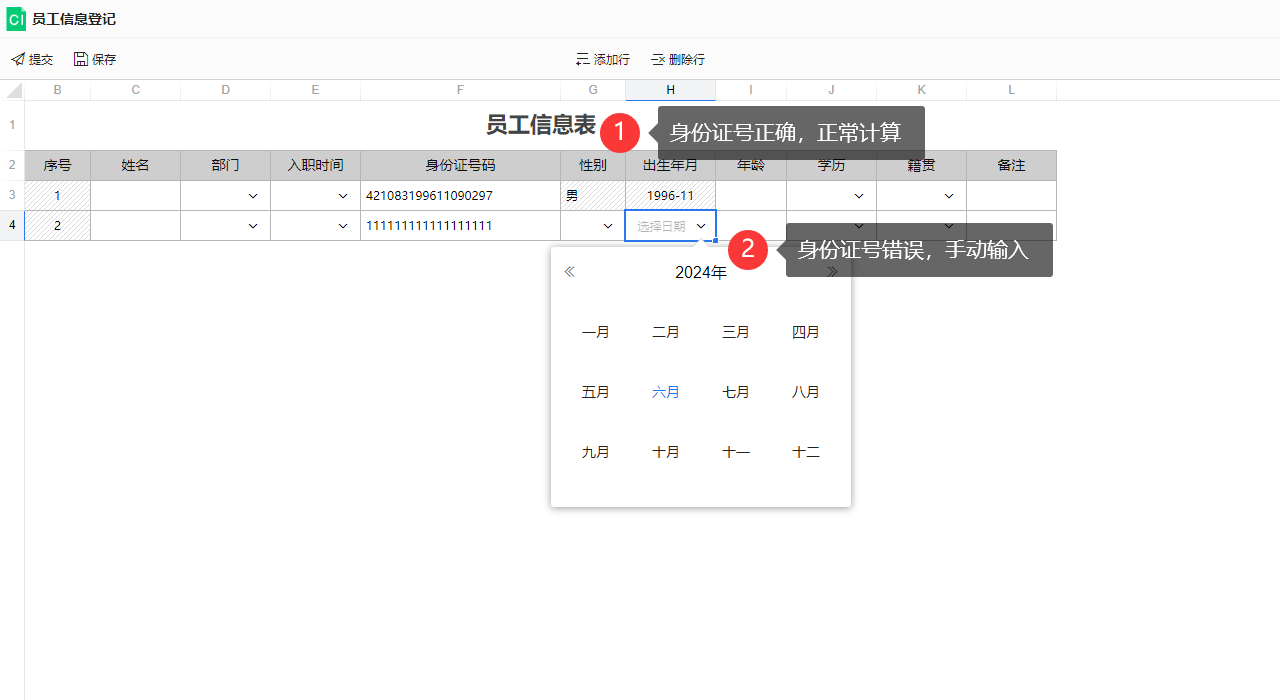Choose 三月 from the calendar popup

[x=736, y=332]
